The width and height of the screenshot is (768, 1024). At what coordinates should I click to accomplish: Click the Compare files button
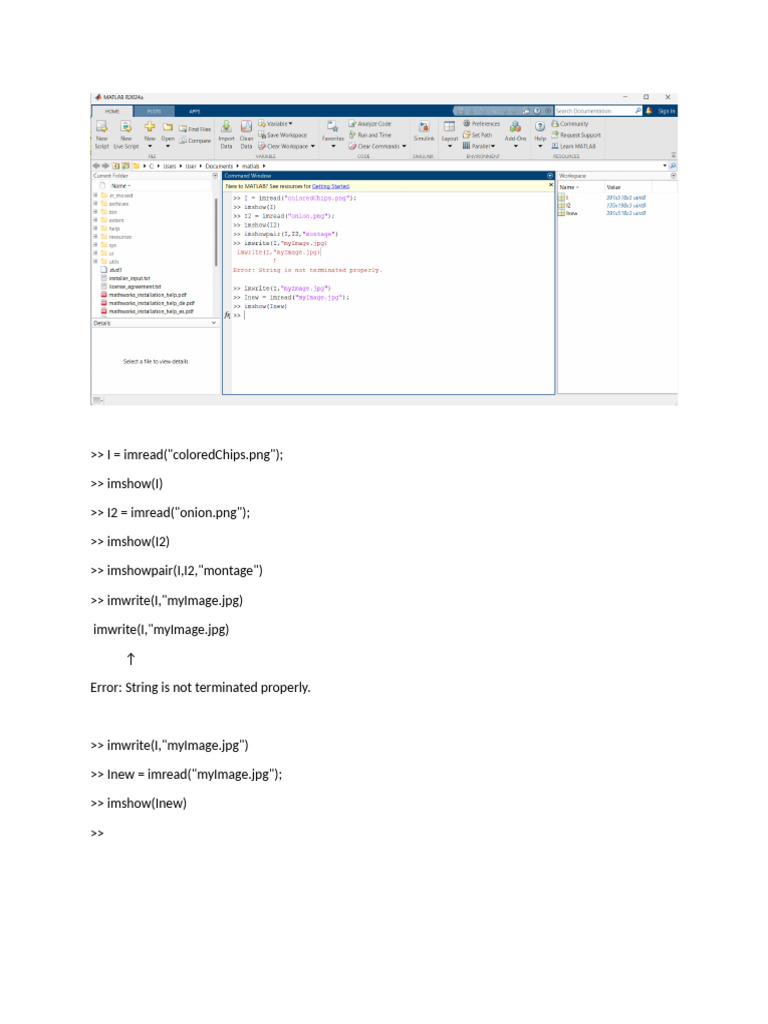click(195, 140)
